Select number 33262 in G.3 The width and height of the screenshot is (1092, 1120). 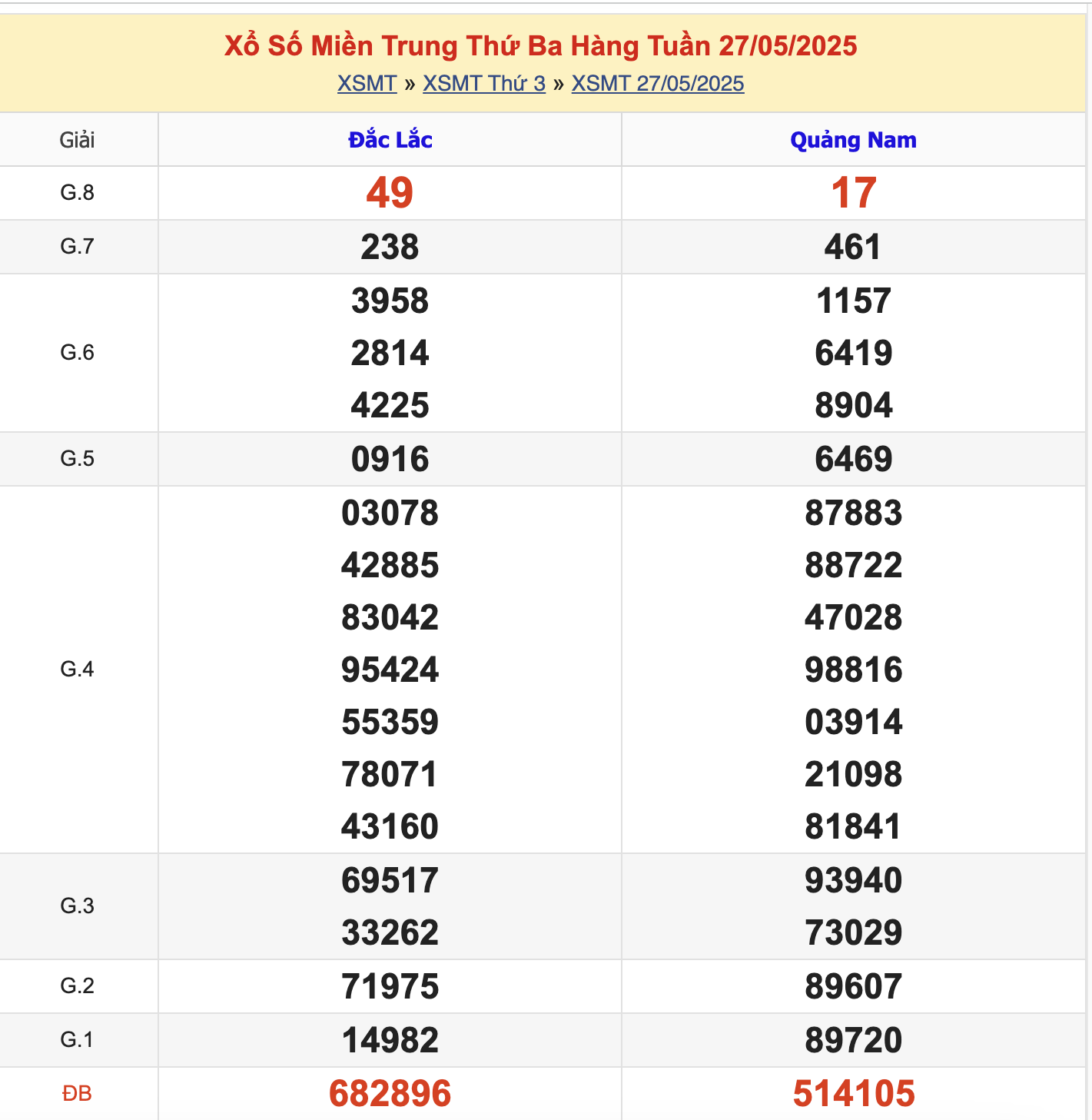390,932
